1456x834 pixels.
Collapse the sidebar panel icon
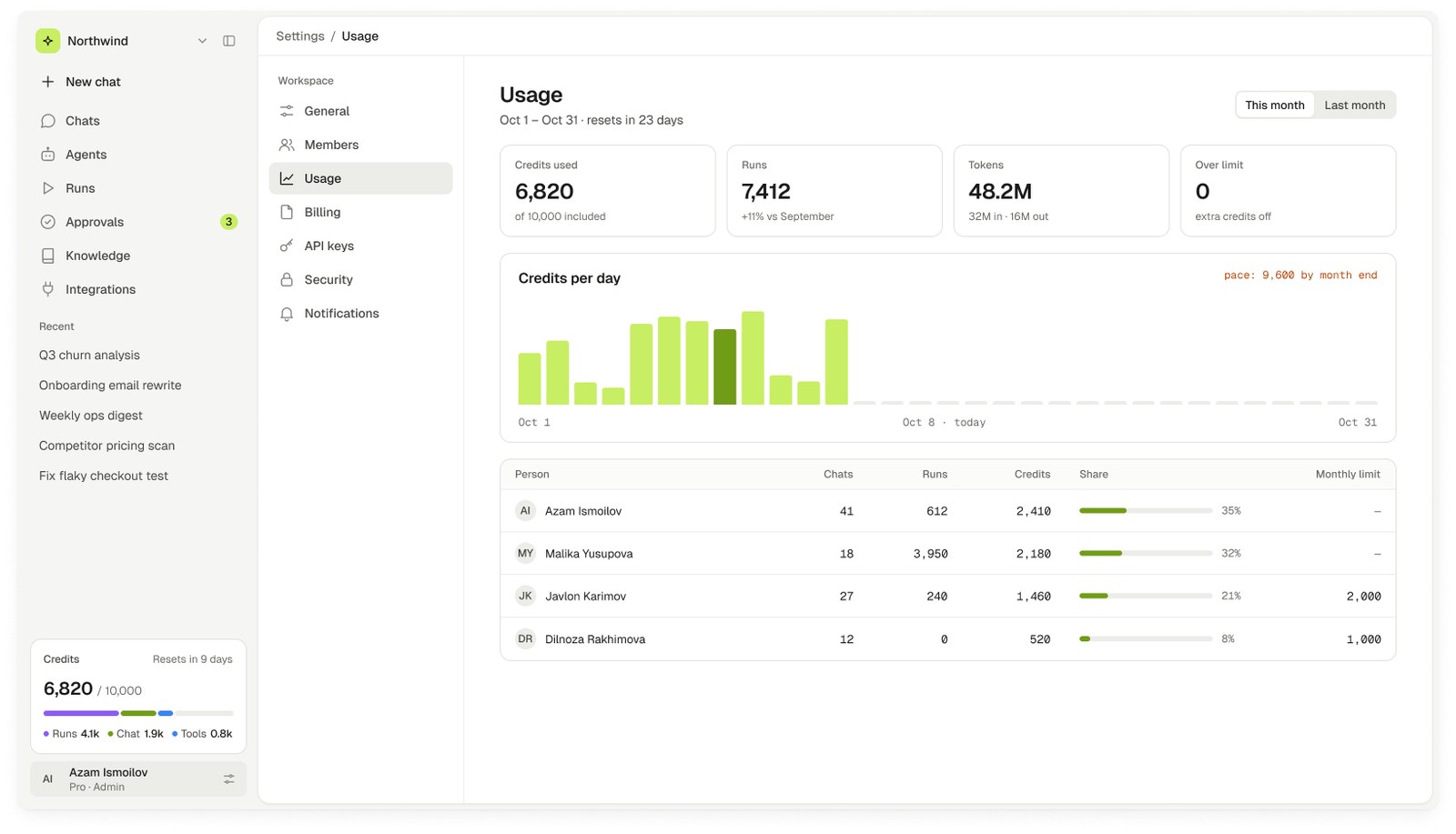(229, 41)
